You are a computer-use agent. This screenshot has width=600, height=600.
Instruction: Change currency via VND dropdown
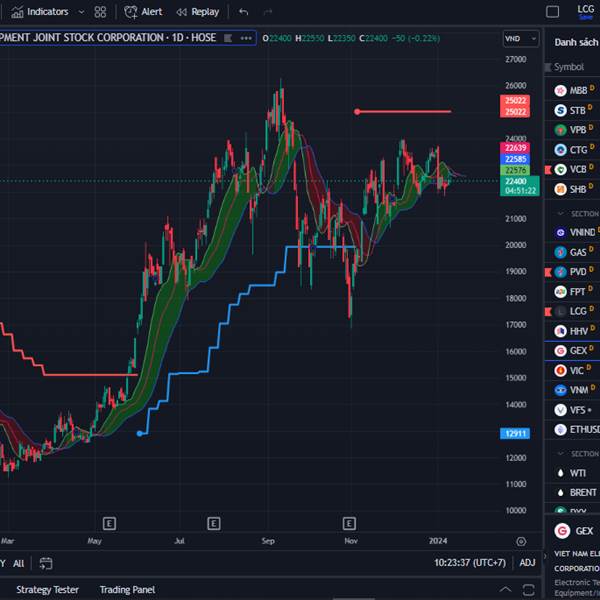tap(520, 39)
